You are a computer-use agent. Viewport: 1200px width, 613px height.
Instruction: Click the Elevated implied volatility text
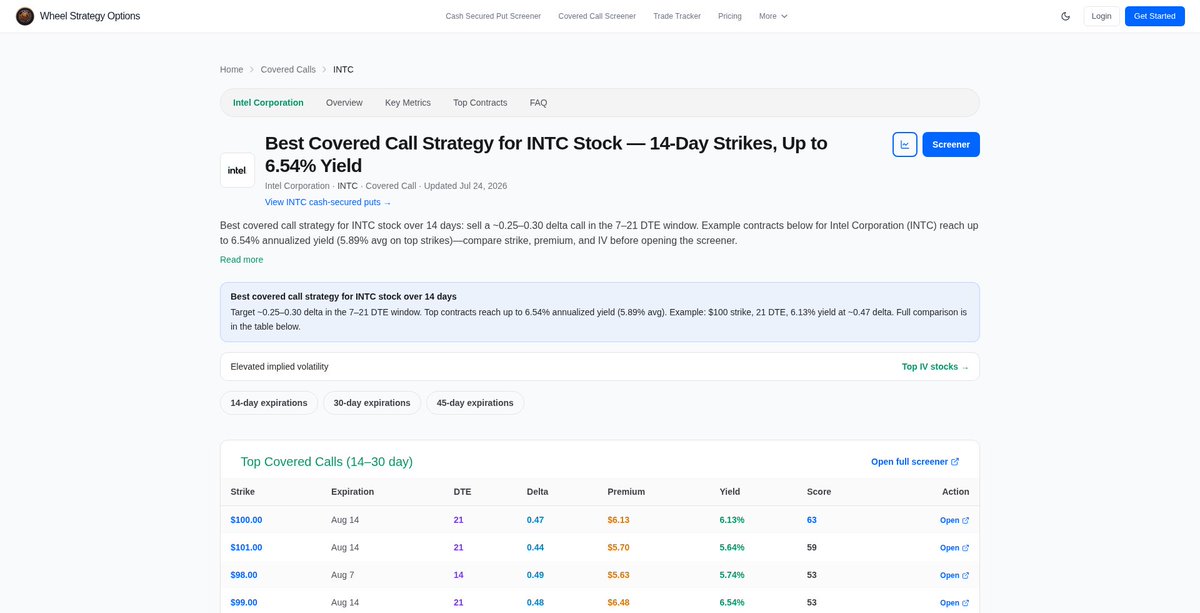pyautogui.click(x=279, y=367)
